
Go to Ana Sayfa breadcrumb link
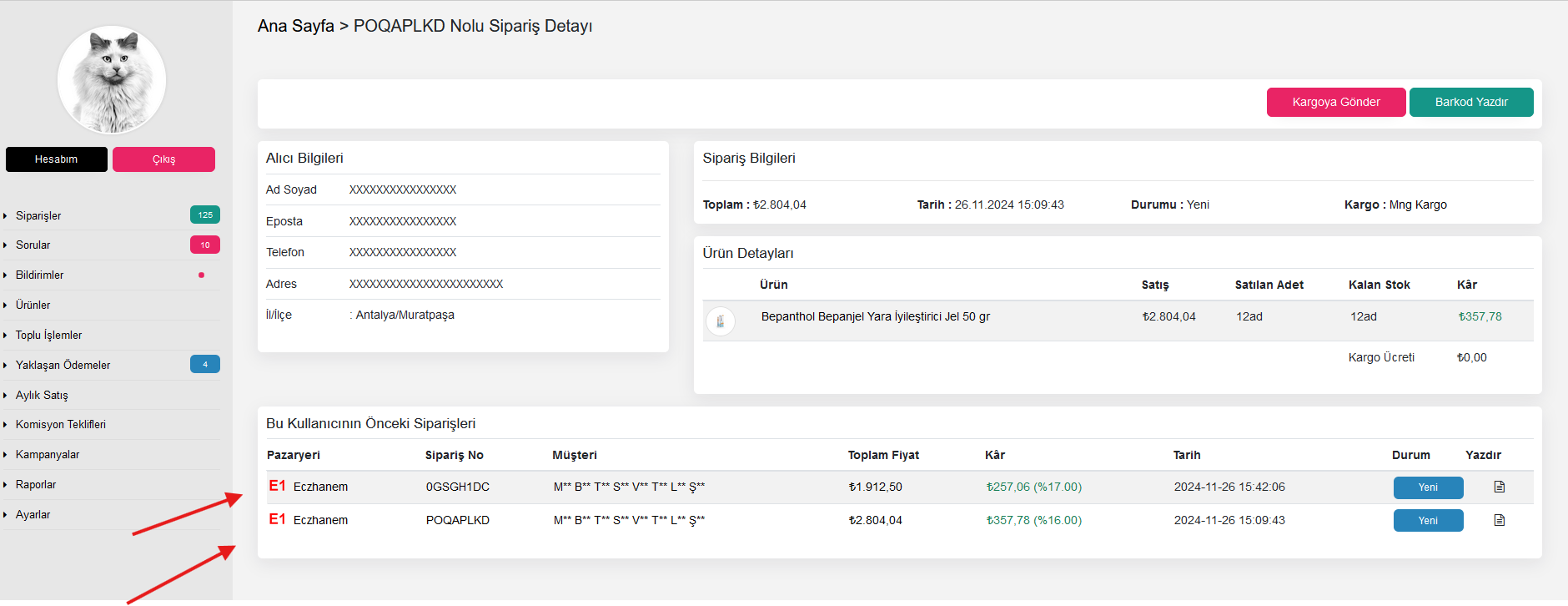295,26
